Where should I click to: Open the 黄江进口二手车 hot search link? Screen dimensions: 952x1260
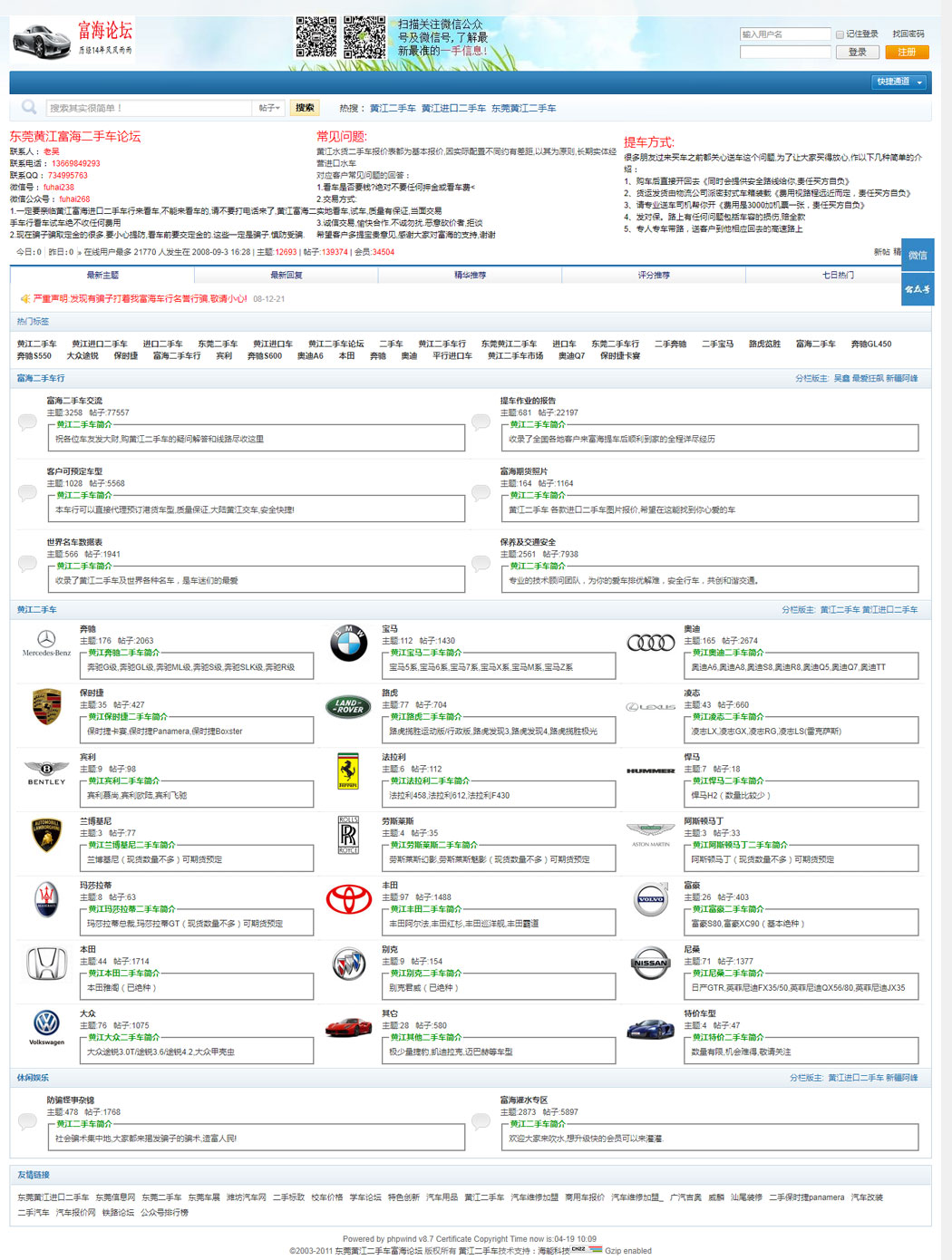[x=453, y=109]
